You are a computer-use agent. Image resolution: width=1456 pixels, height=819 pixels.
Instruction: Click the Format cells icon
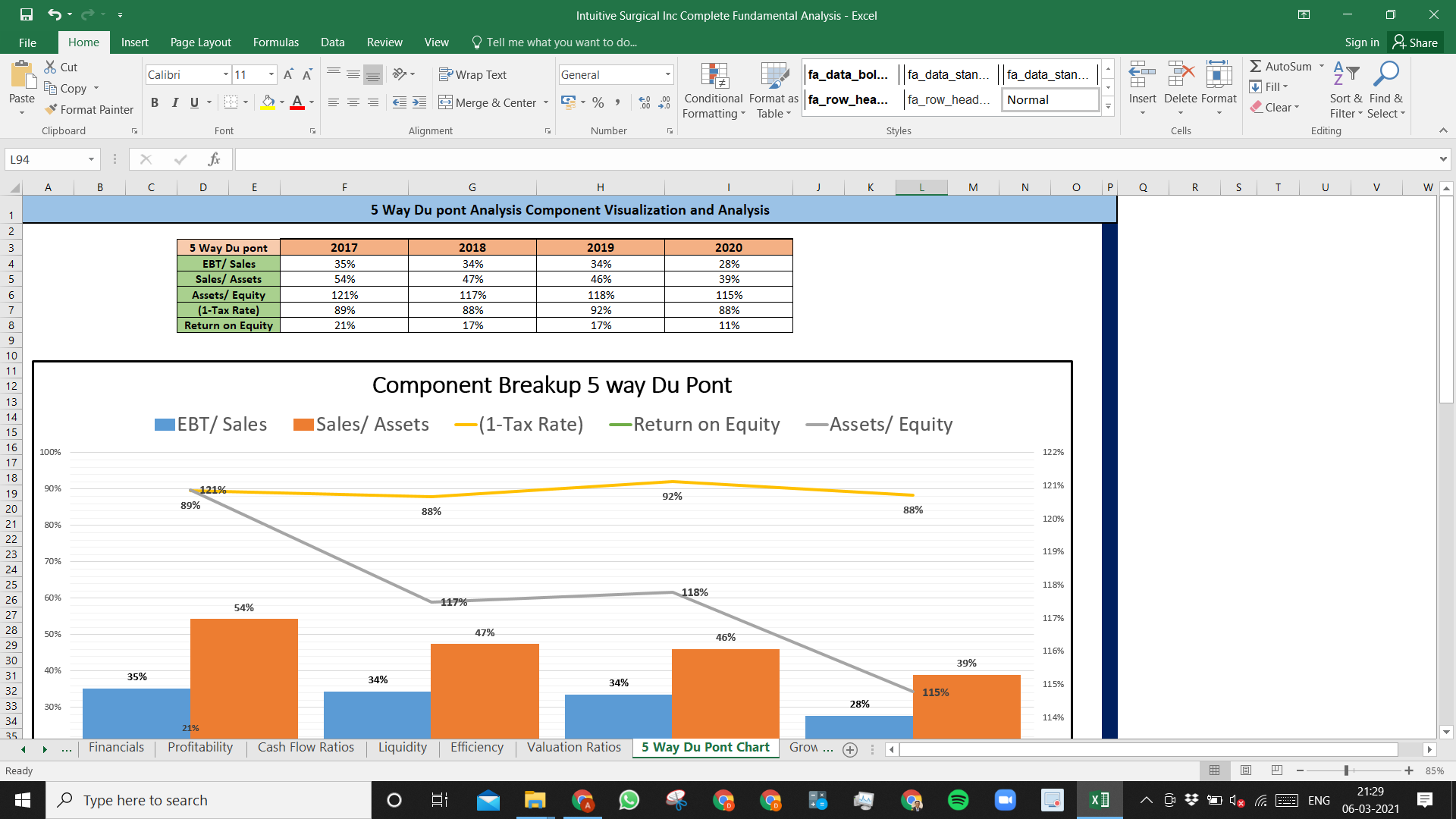pos(1219,76)
